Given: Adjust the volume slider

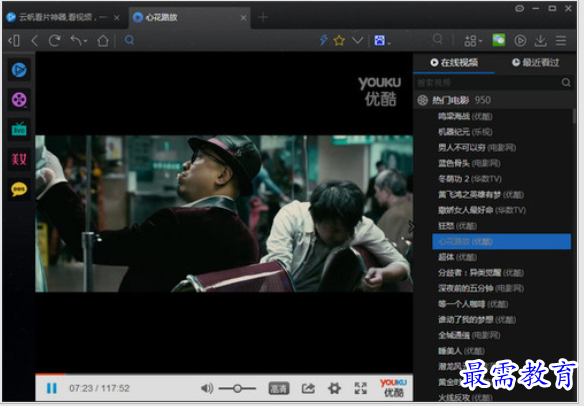Looking at the screenshot, I should [x=237, y=388].
